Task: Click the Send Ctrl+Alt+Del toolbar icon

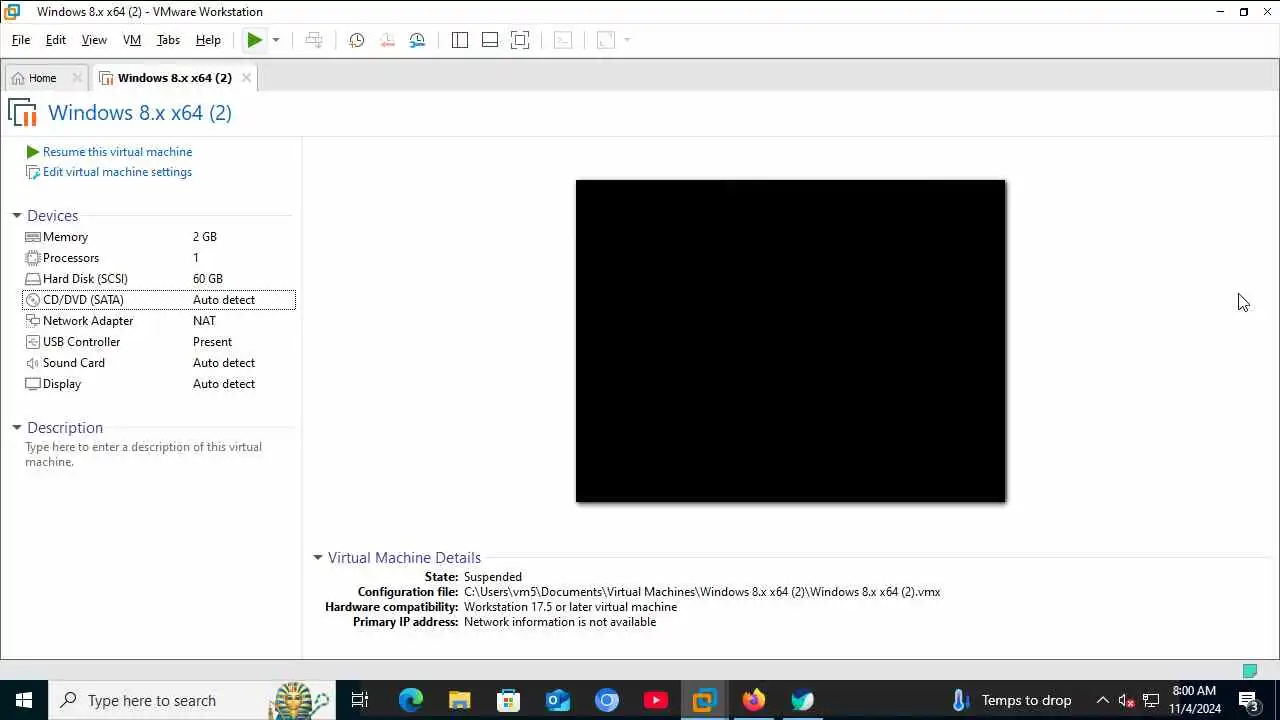Action: [x=314, y=40]
